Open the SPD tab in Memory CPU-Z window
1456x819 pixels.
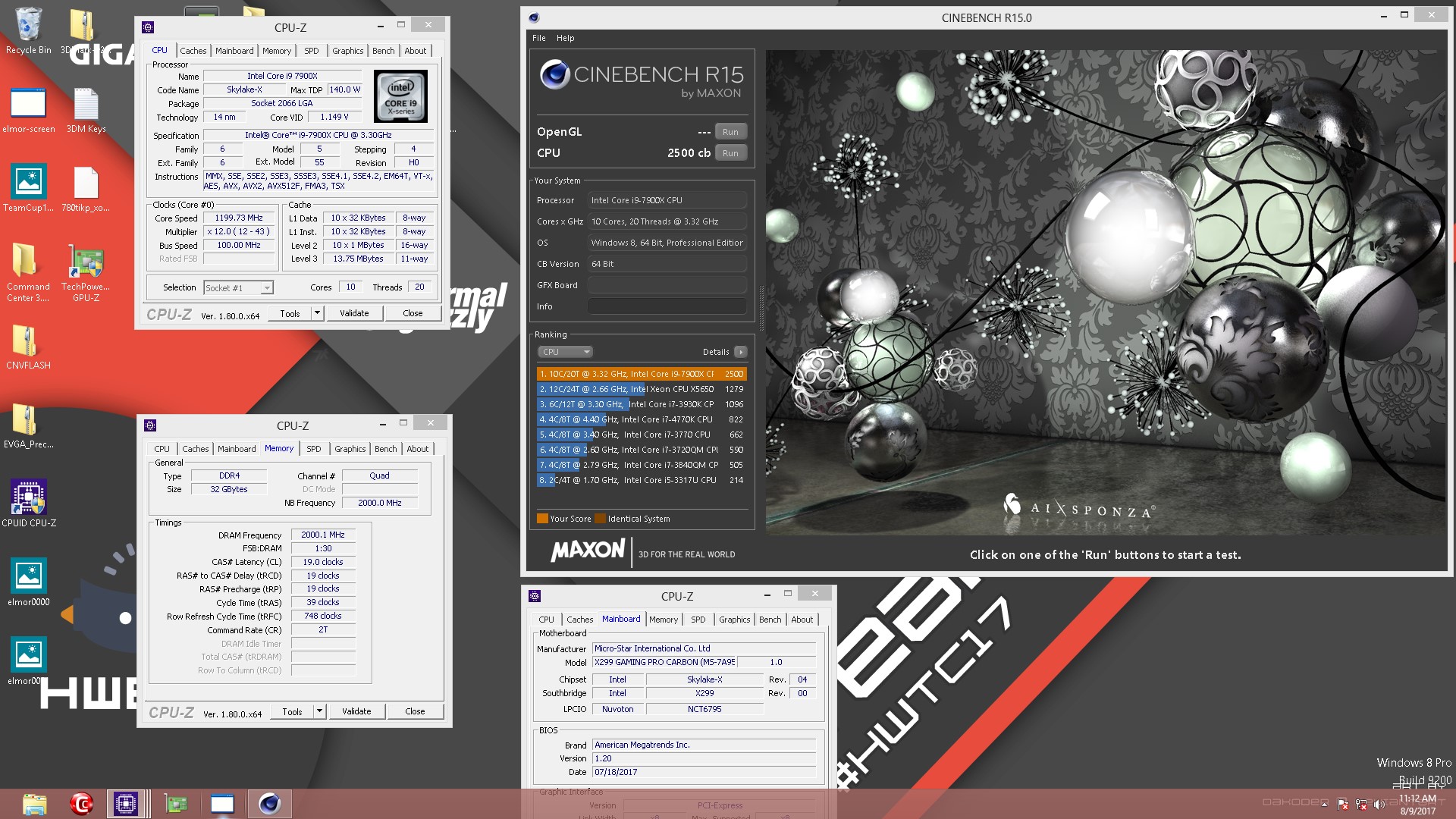pos(314,449)
